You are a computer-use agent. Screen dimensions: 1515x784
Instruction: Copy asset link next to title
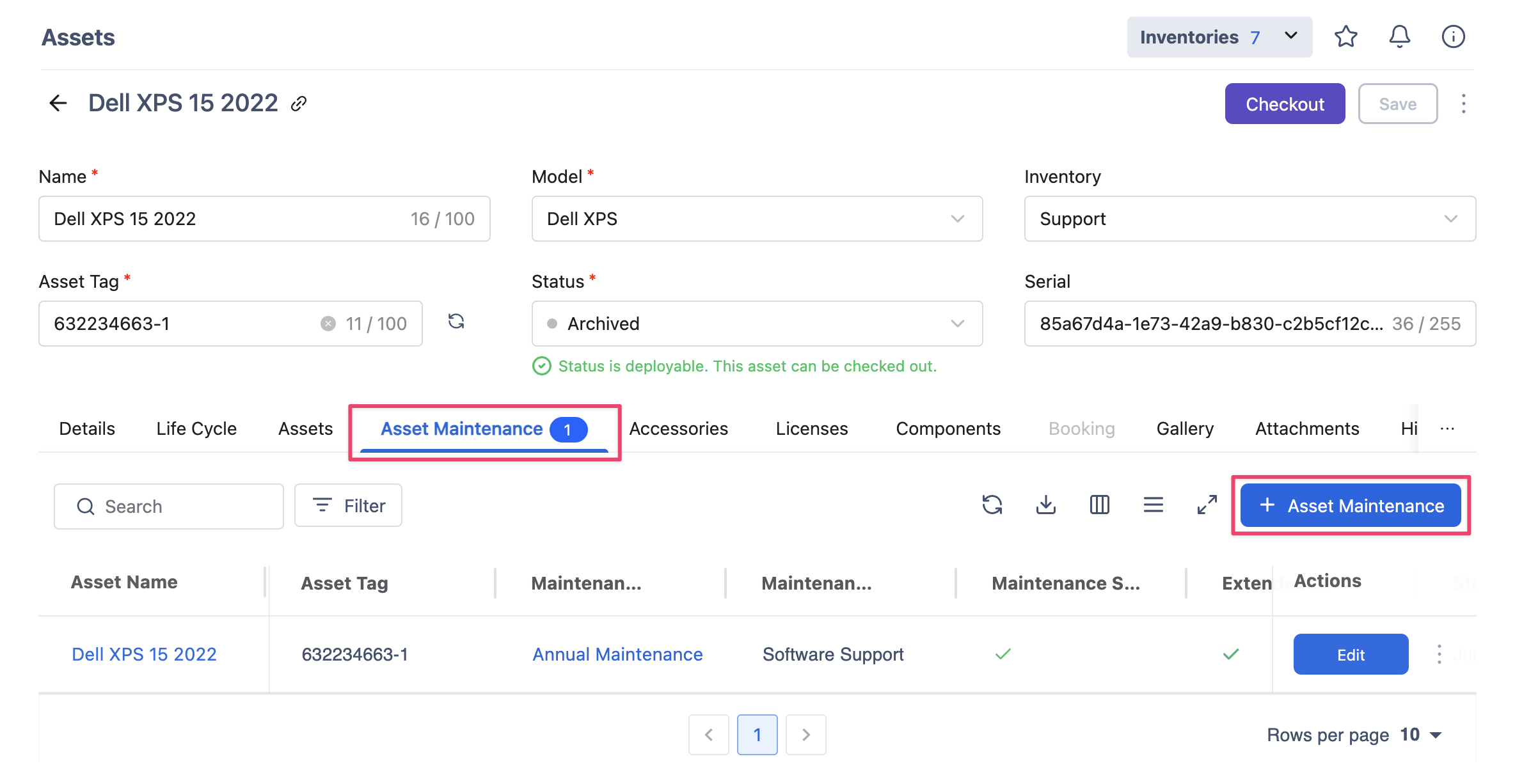299,104
